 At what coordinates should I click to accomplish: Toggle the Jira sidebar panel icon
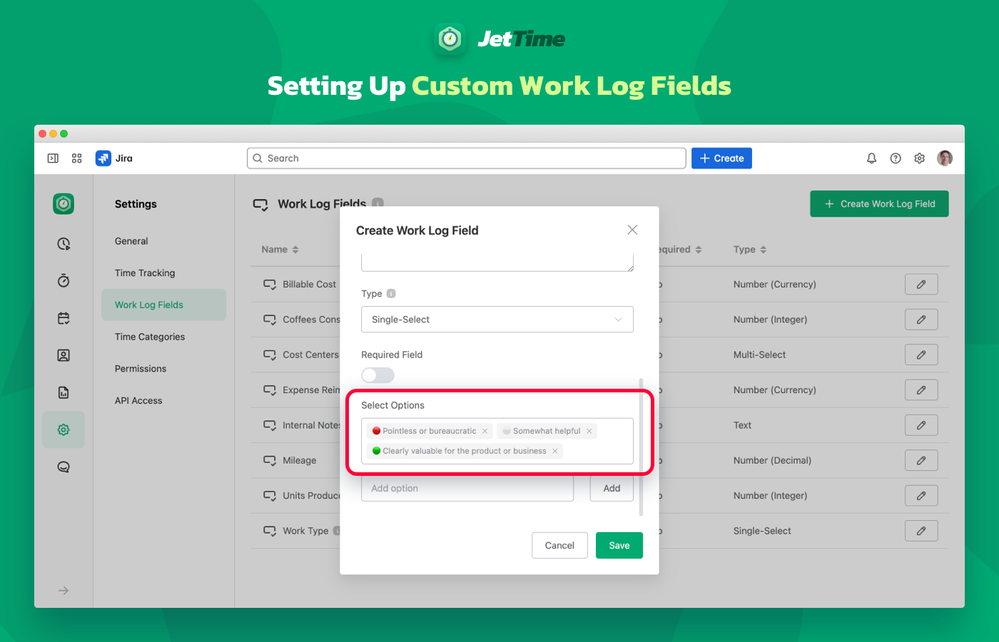coord(53,158)
